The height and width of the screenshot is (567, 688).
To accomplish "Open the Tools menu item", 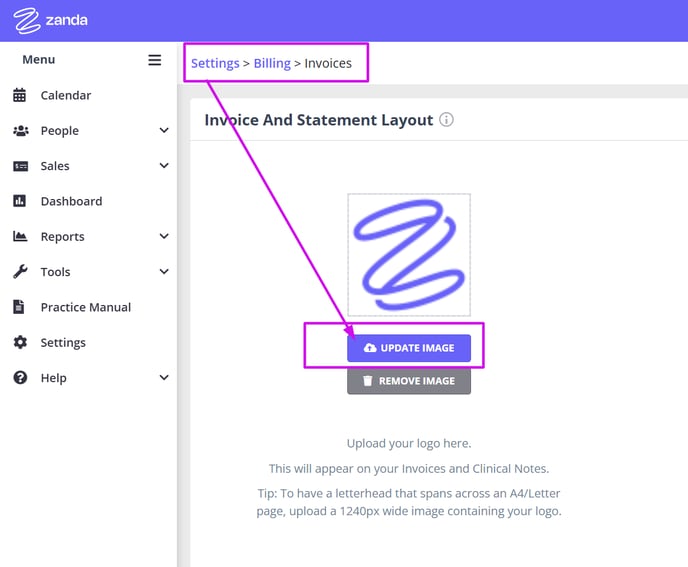I will (56, 272).
